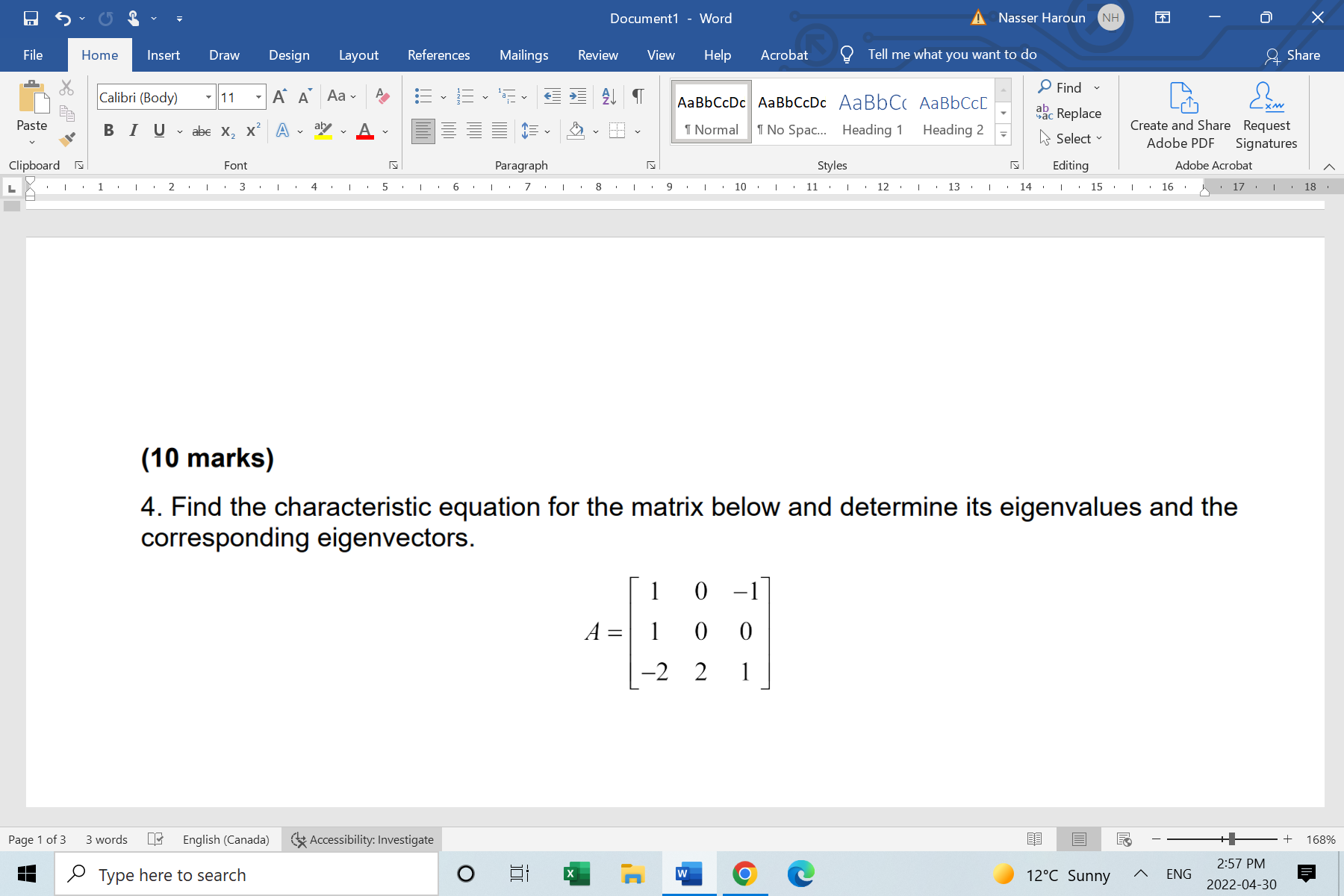
Task: Toggle subscript formatting
Action: [226, 131]
